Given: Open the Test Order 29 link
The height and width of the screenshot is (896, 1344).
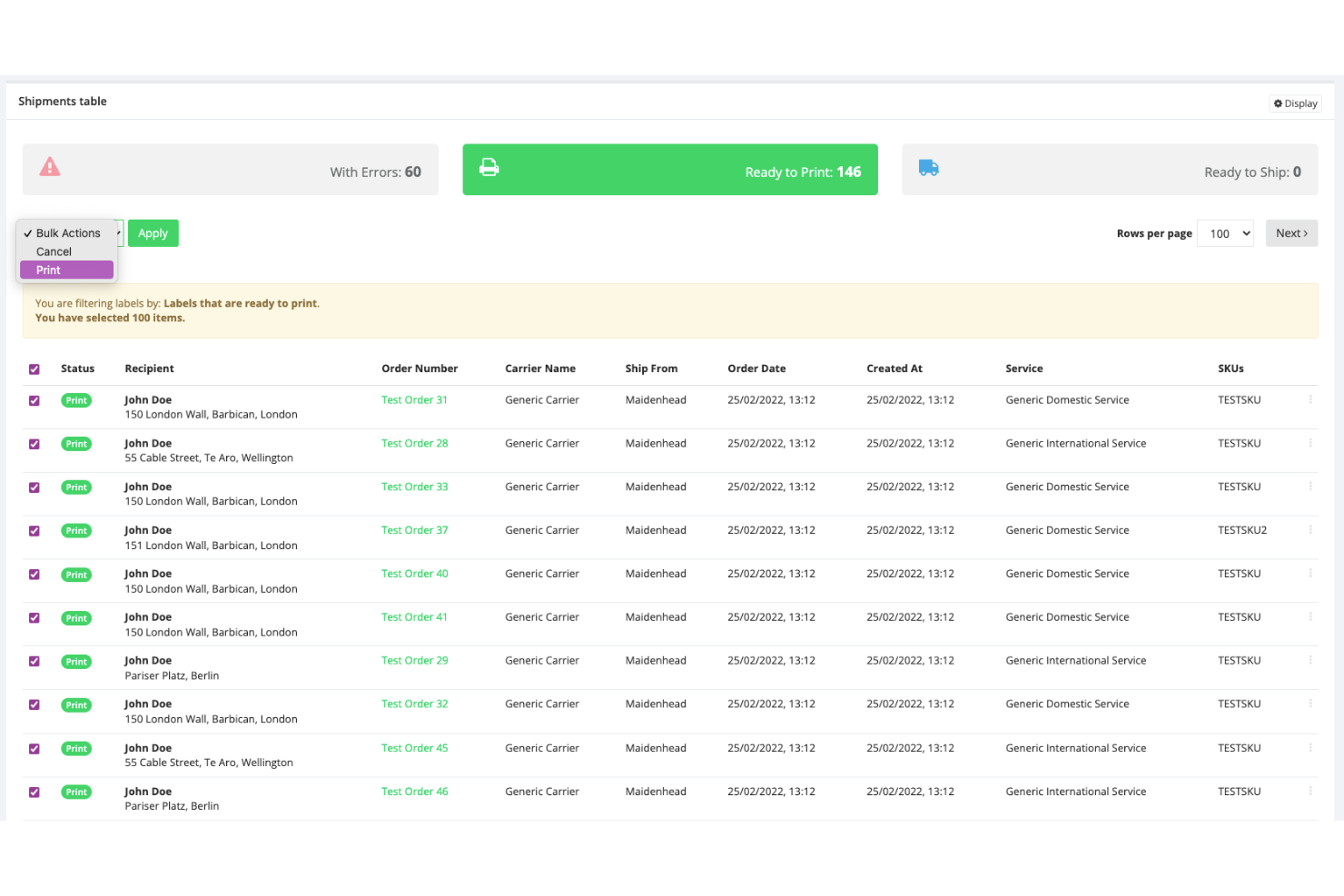Looking at the screenshot, I should 414,661.
